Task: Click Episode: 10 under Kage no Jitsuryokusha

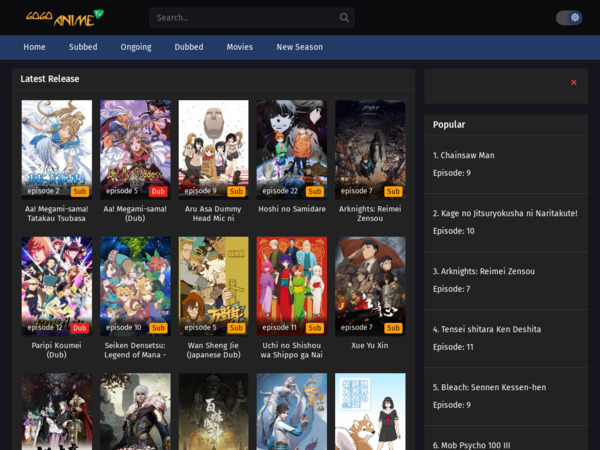Action: click(453, 231)
